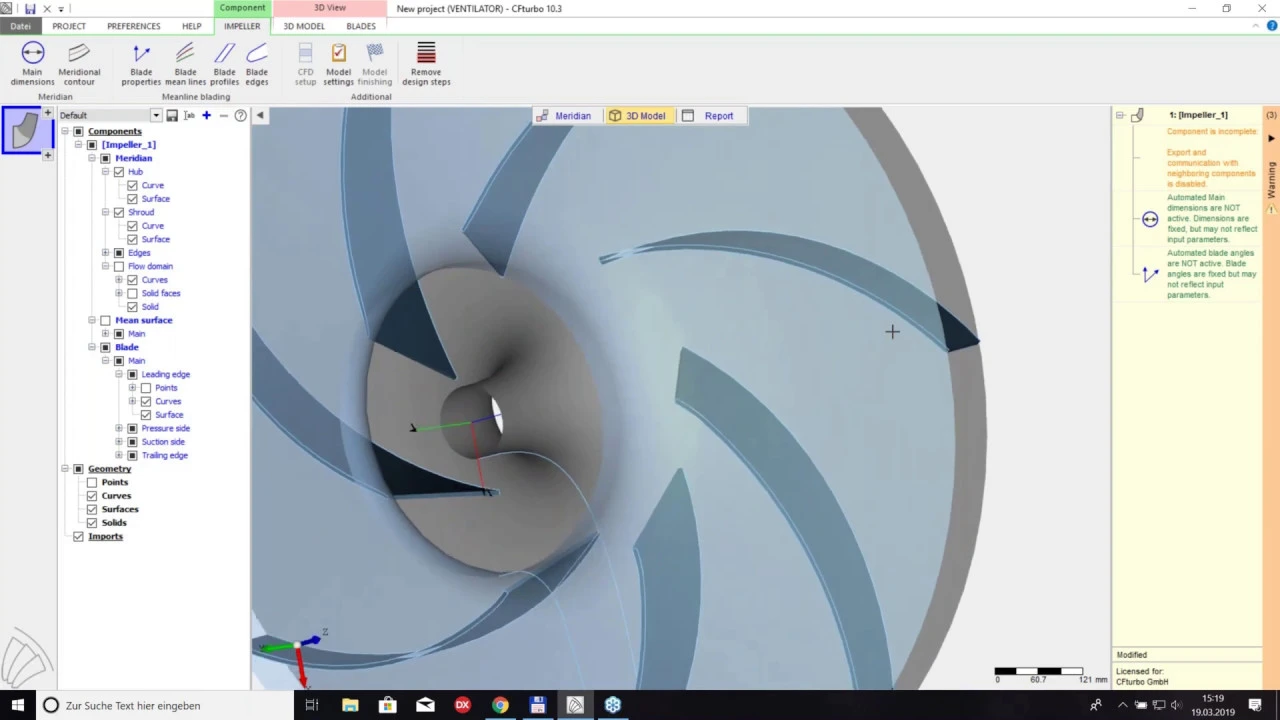Add a new view configuration with plus icon
This screenshot has width=1280, height=720.
coord(206,116)
